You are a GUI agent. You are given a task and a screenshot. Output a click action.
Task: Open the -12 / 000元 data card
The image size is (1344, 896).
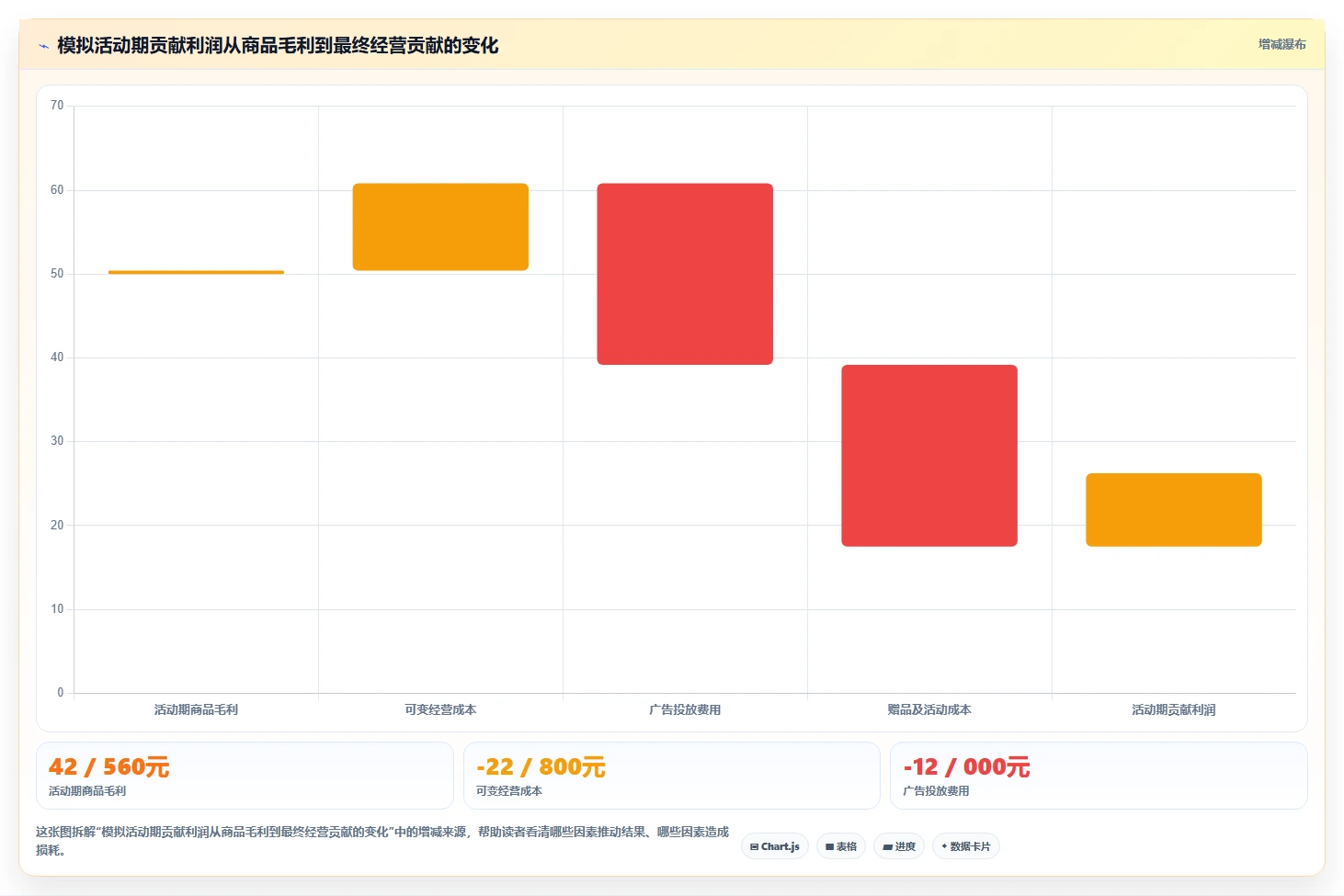[1099, 776]
